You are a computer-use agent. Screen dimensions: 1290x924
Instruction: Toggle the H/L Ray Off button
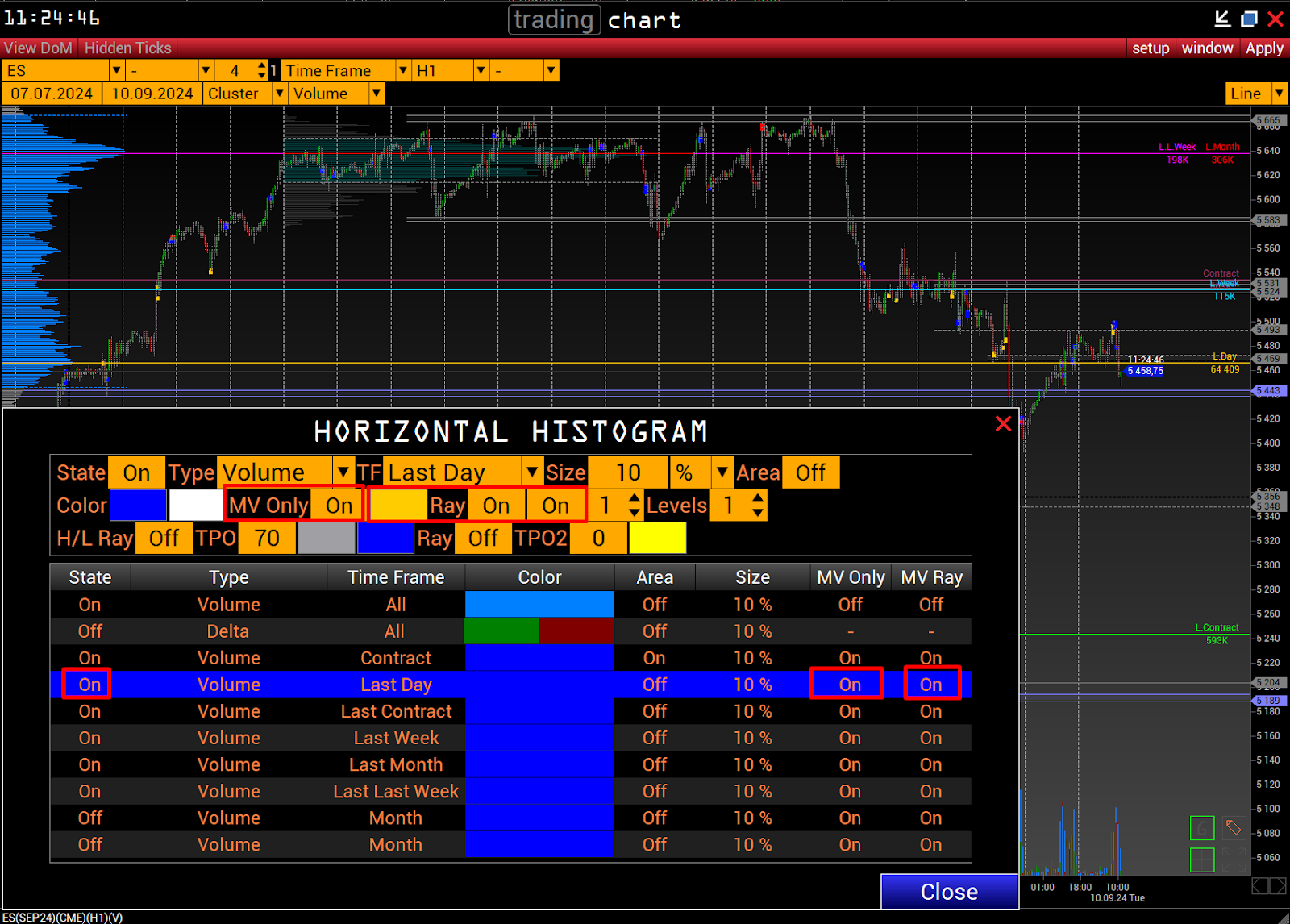click(x=164, y=539)
